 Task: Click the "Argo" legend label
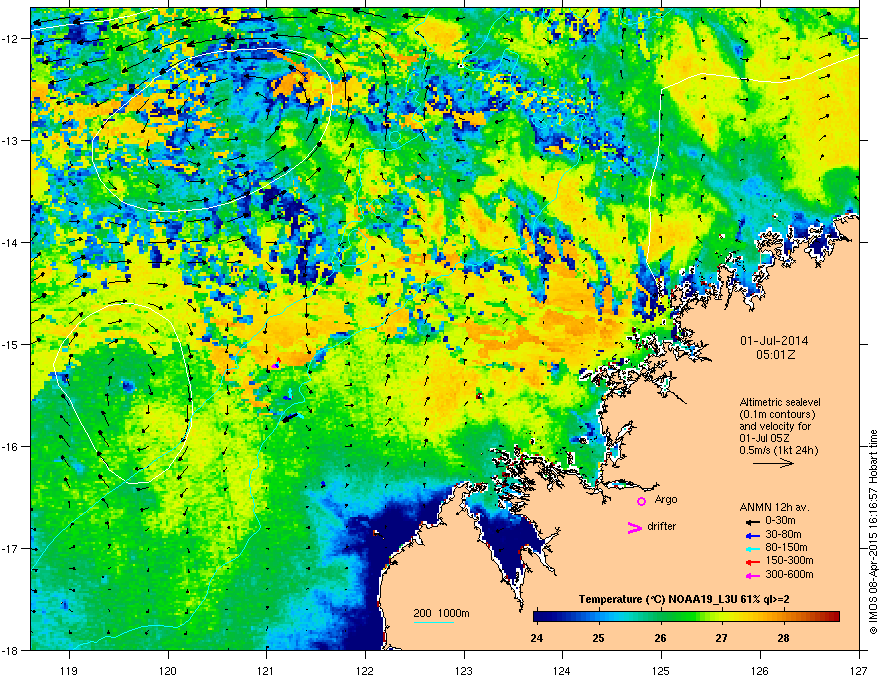click(x=666, y=499)
